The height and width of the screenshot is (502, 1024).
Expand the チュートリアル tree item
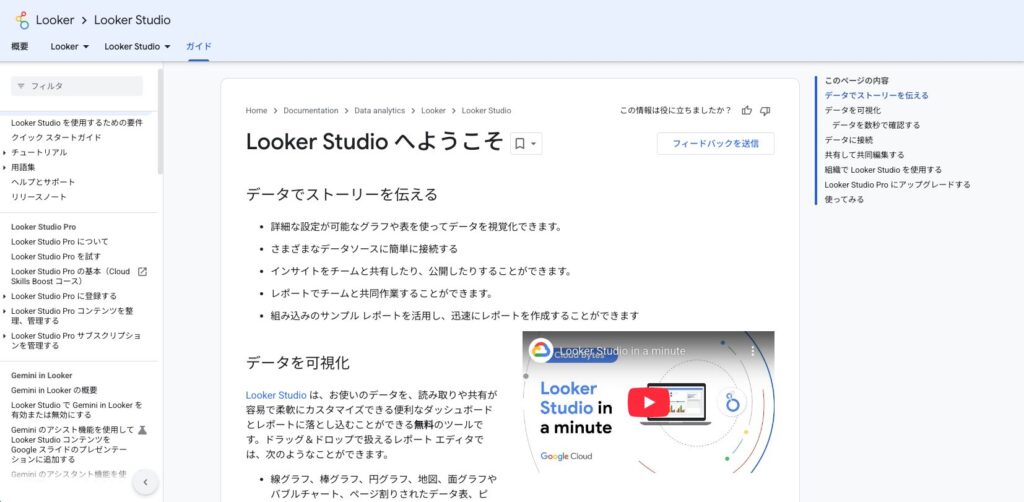coord(5,152)
